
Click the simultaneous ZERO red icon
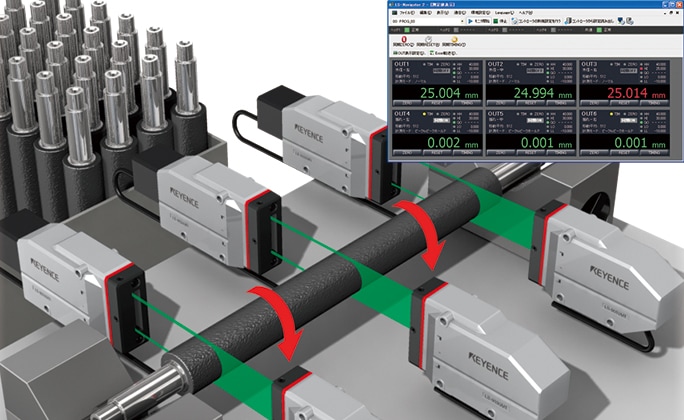404,40
